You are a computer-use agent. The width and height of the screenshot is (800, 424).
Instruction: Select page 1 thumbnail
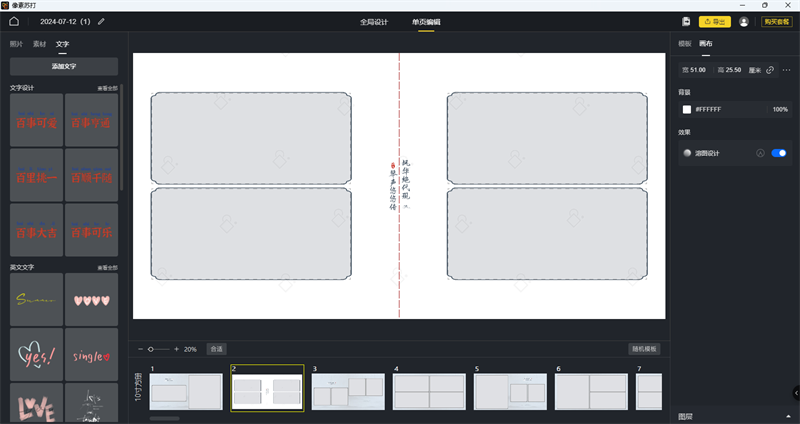[x=186, y=391]
